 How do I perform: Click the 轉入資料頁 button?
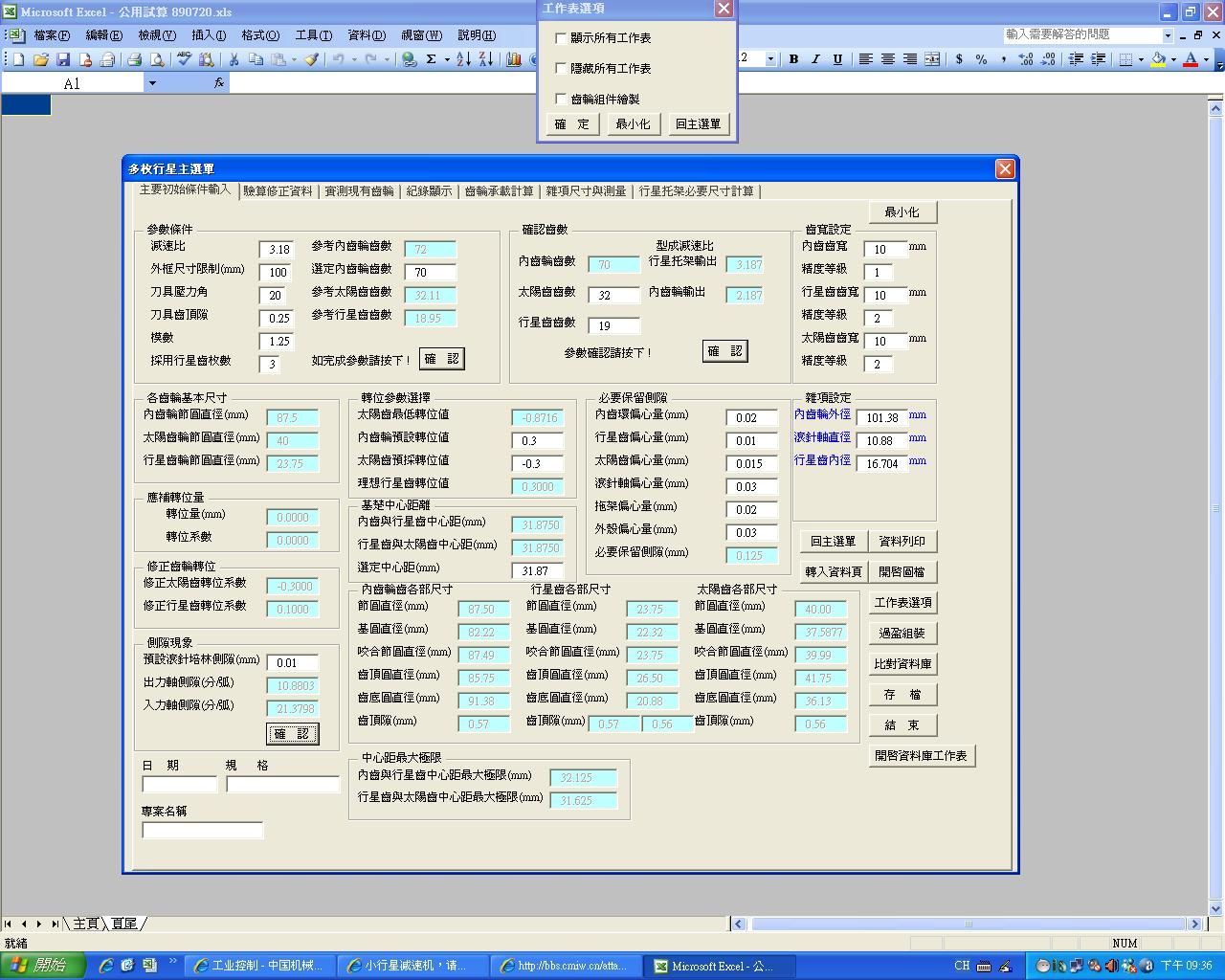834,572
